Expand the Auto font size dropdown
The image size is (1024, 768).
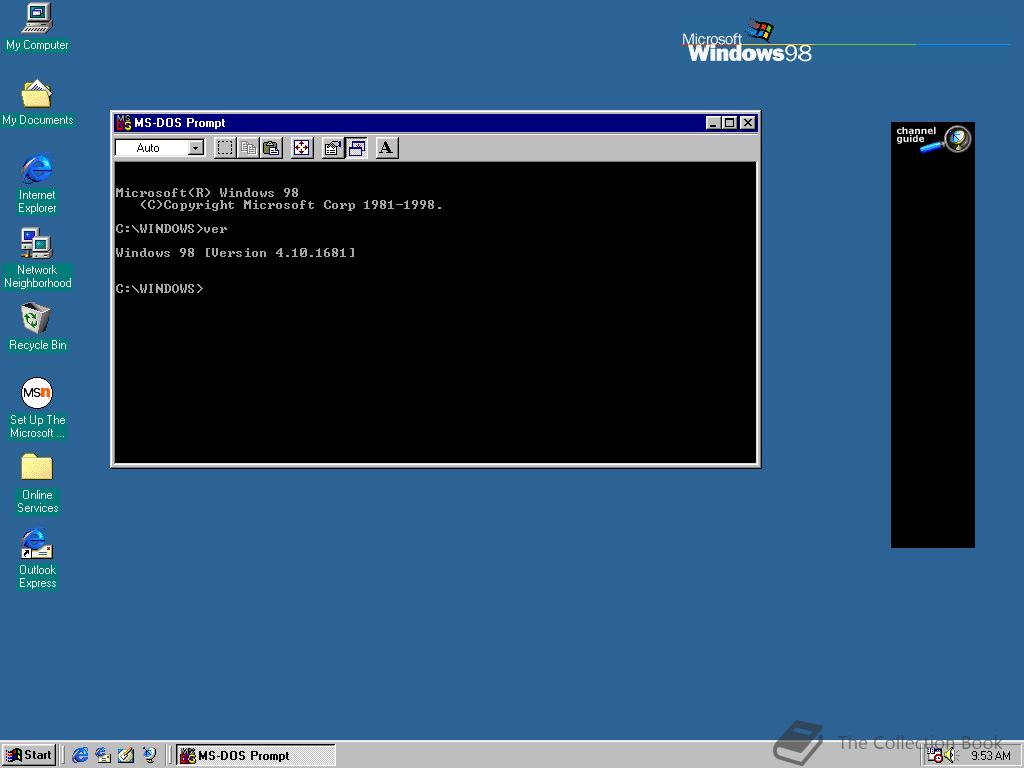[195, 148]
